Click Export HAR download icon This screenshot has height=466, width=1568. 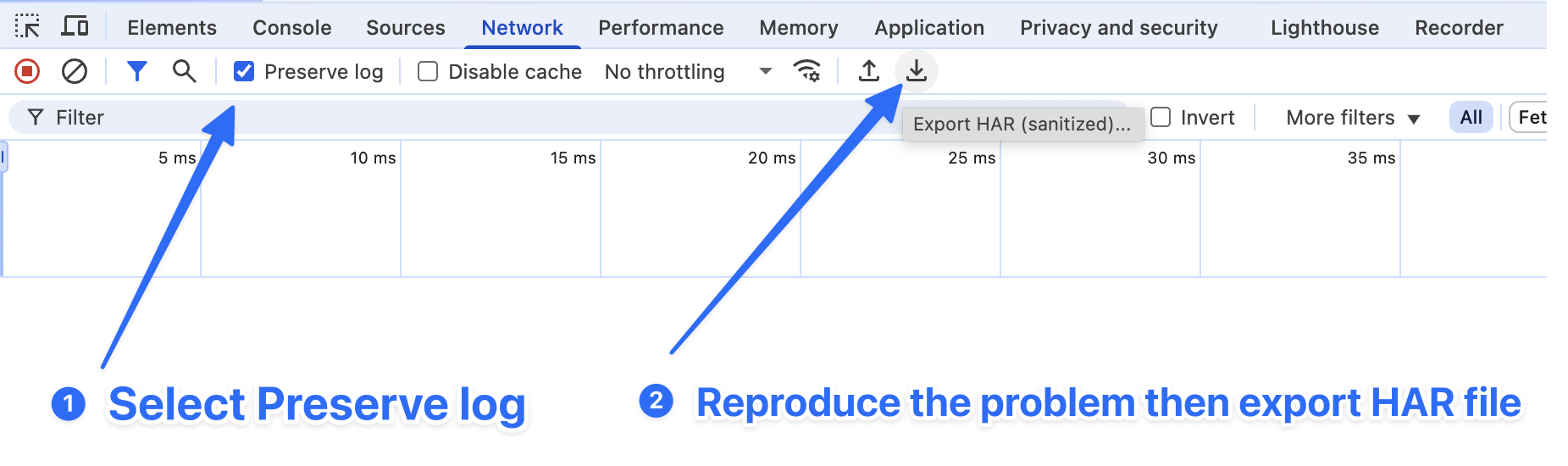click(916, 72)
